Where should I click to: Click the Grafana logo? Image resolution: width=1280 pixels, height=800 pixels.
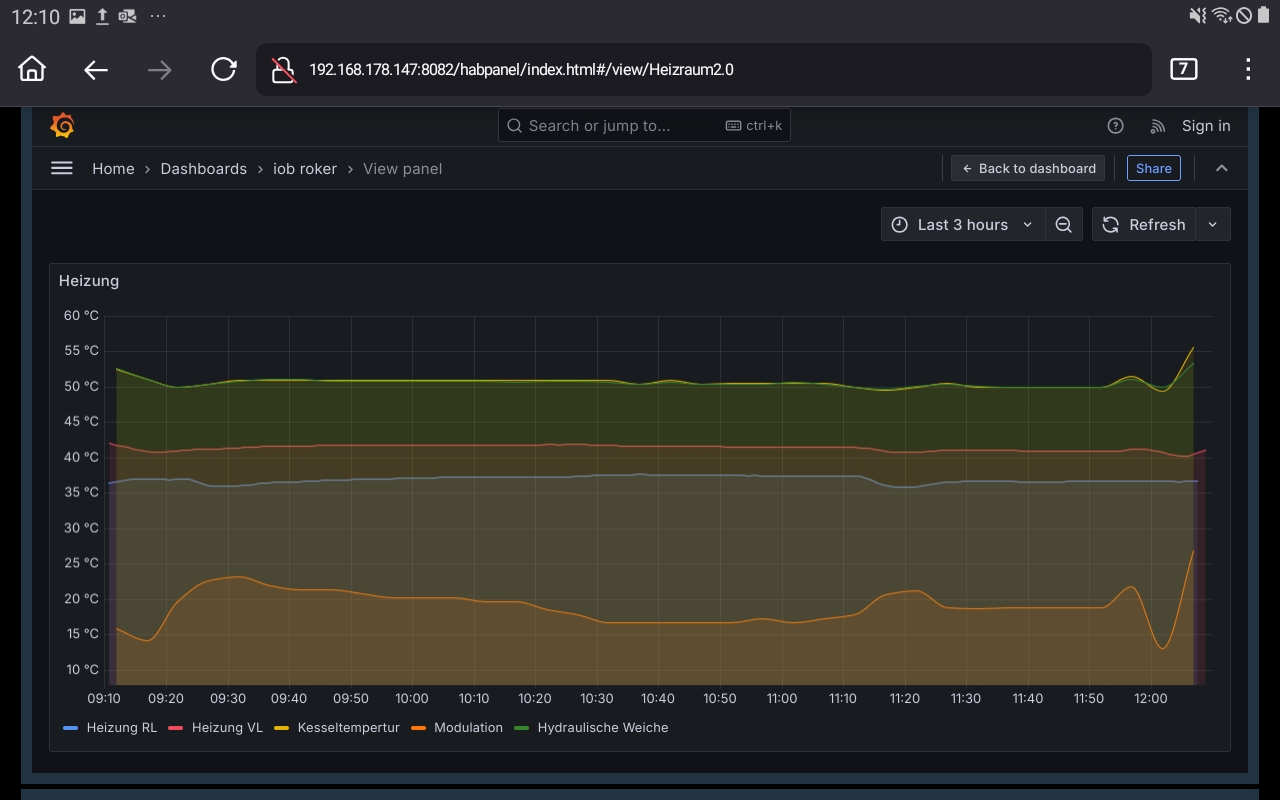tap(62, 126)
